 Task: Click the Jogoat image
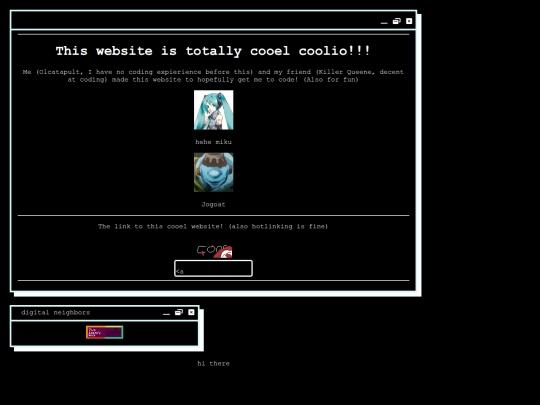coord(214,172)
